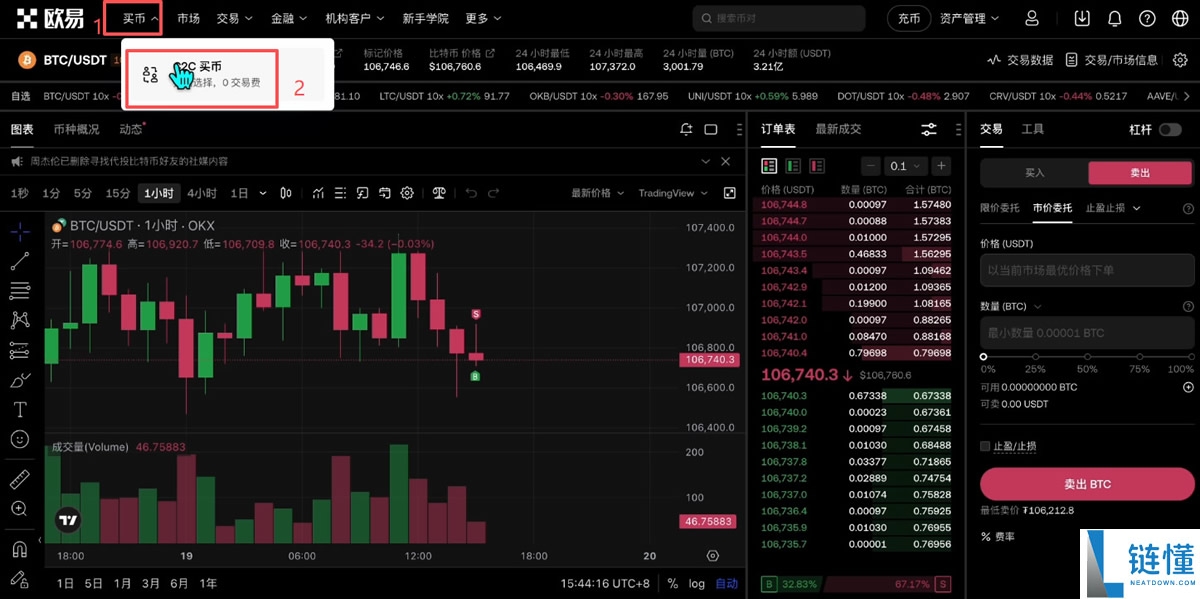Screen dimensions: 1200x599
Task: Click the 卖出 BTC submit button
Action: coord(1087,484)
